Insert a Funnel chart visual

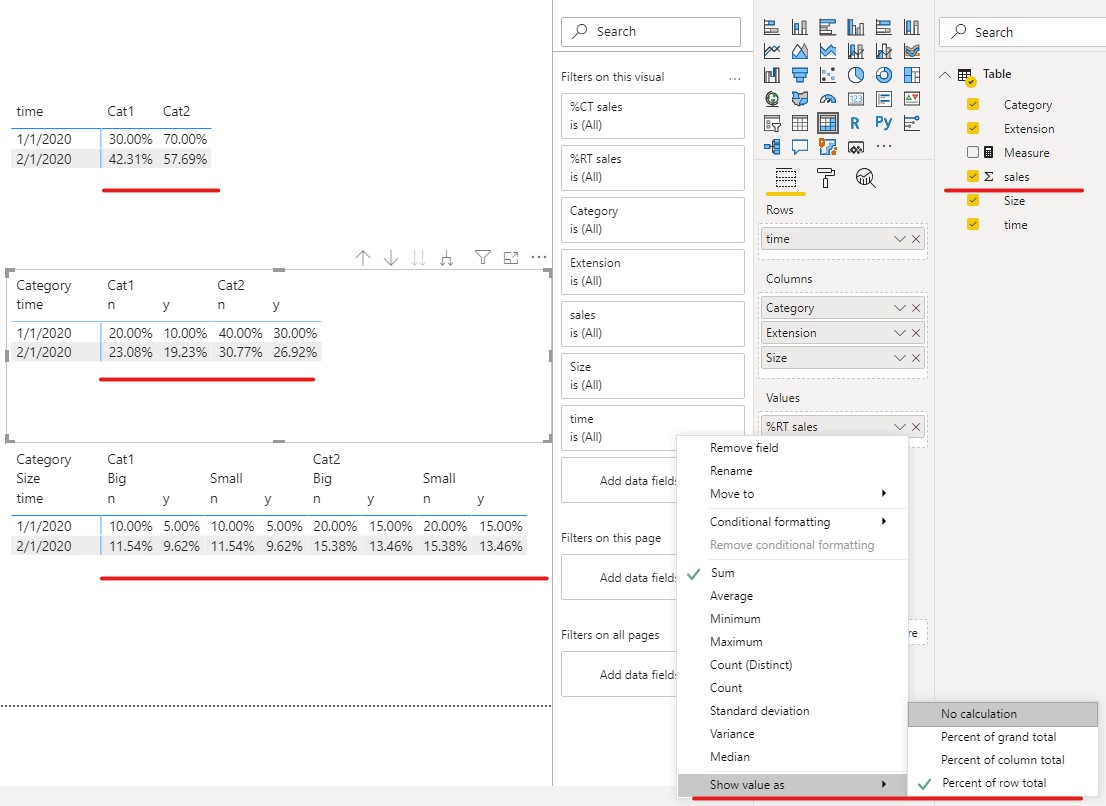coord(800,75)
